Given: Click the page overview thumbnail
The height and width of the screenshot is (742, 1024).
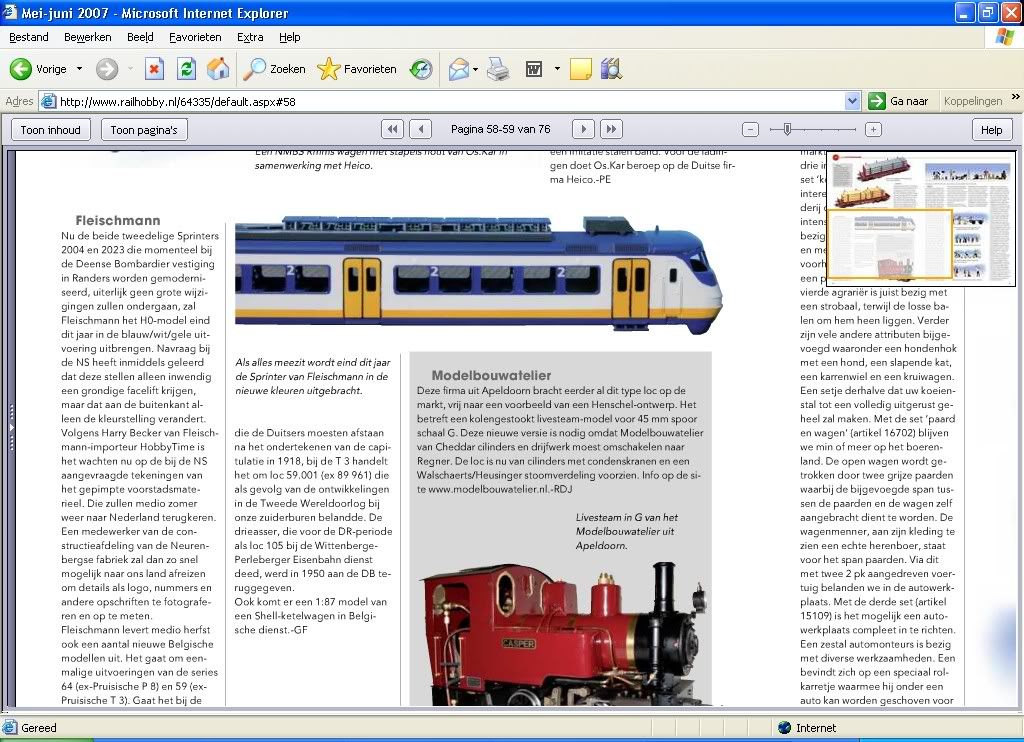Looking at the screenshot, I should (921, 219).
